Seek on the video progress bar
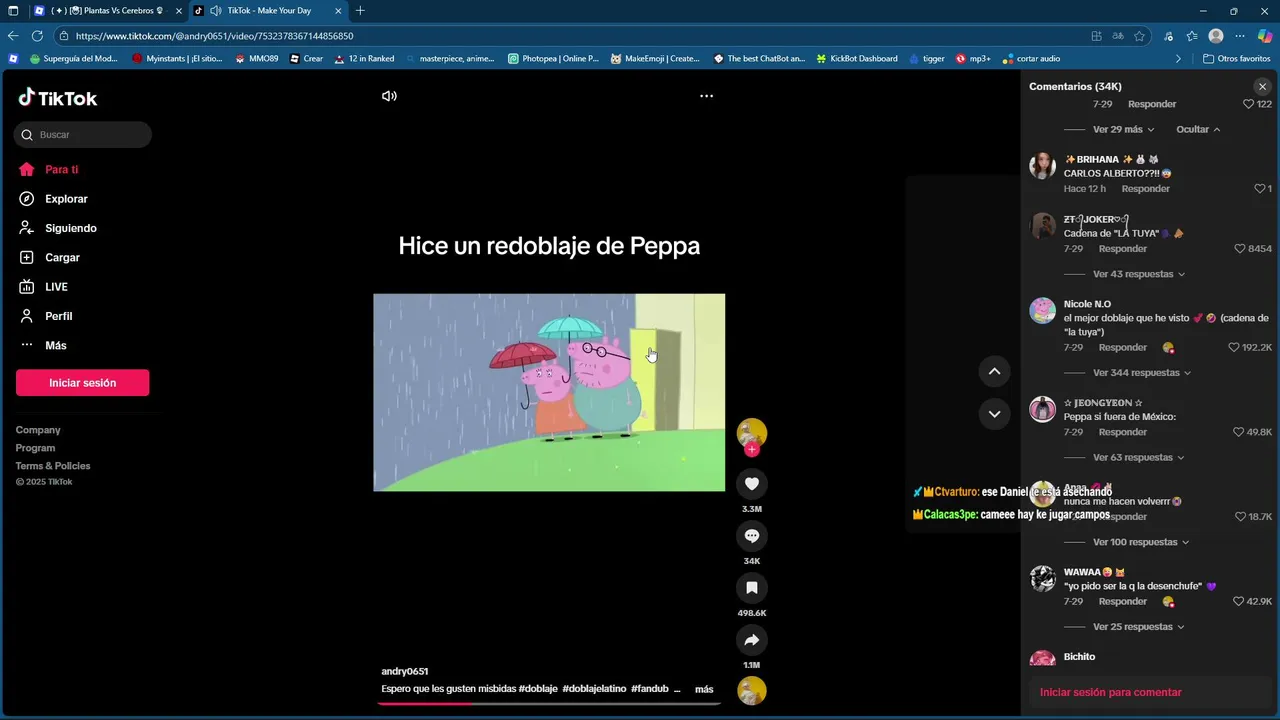The width and height of the screenshot is (1280, 720). pos(549,703)
